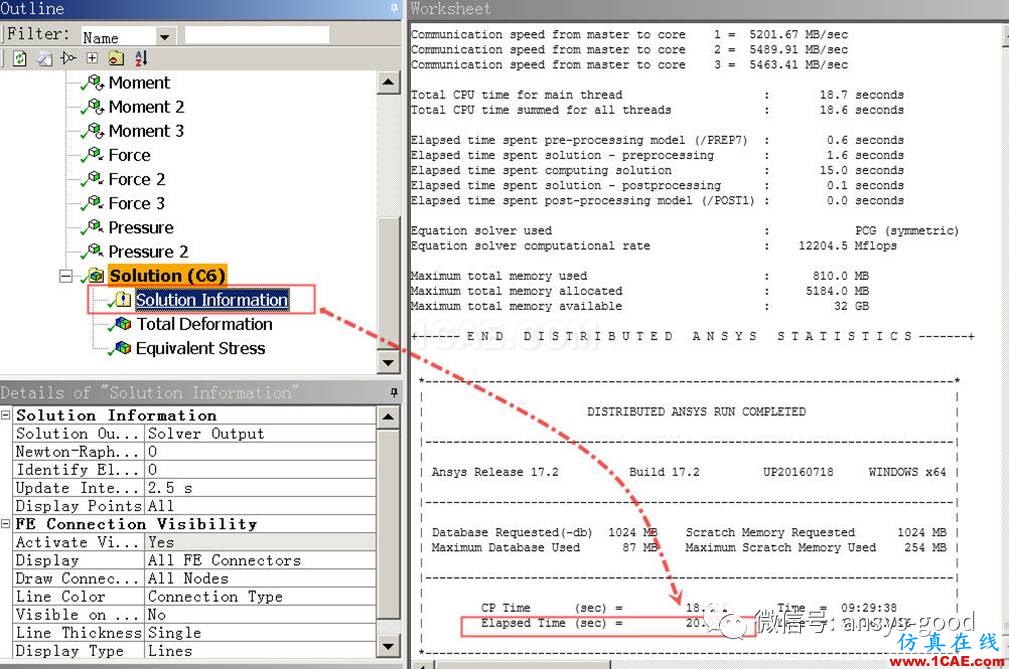The width and height of the screenshot is (1009, 669).
Task: Click the node arrow icon in Outline toolbar
Action: pyautogui.click(x=68, y=59)
